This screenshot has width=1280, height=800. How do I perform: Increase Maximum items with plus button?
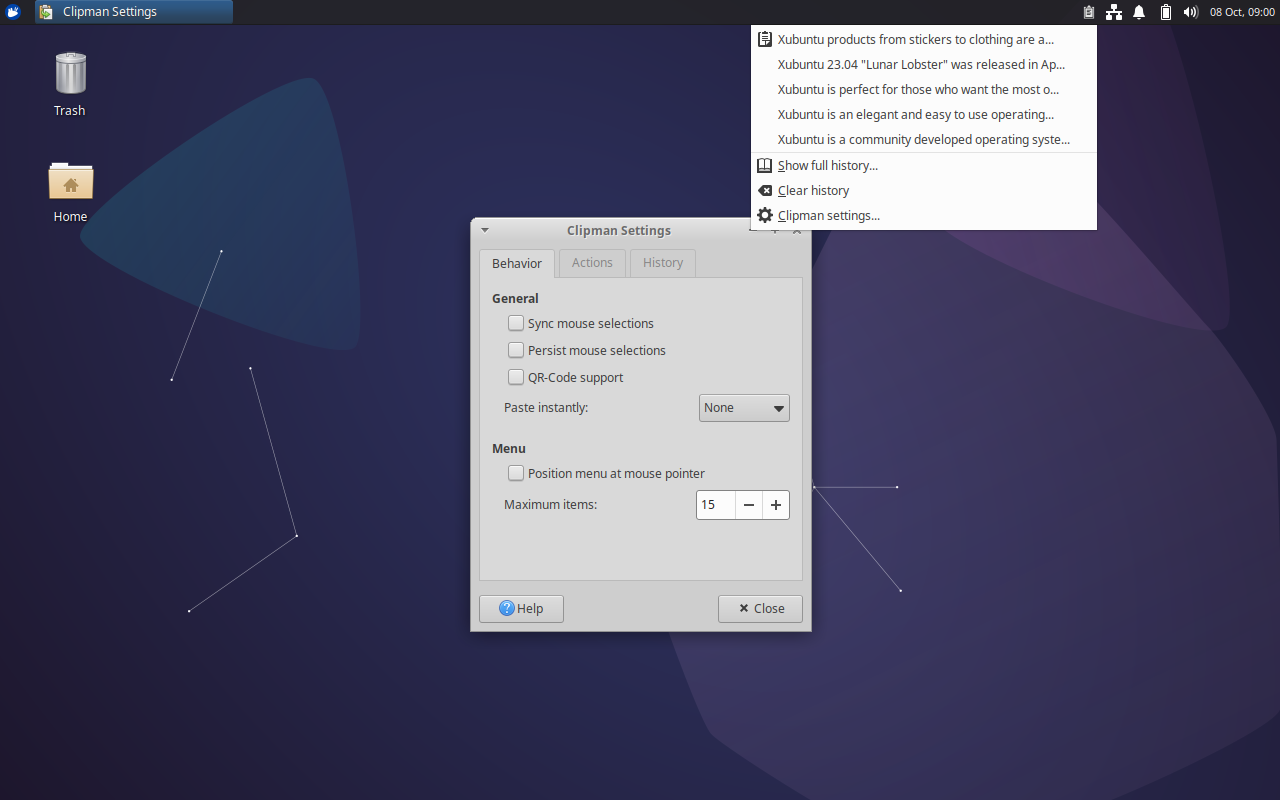776,505
